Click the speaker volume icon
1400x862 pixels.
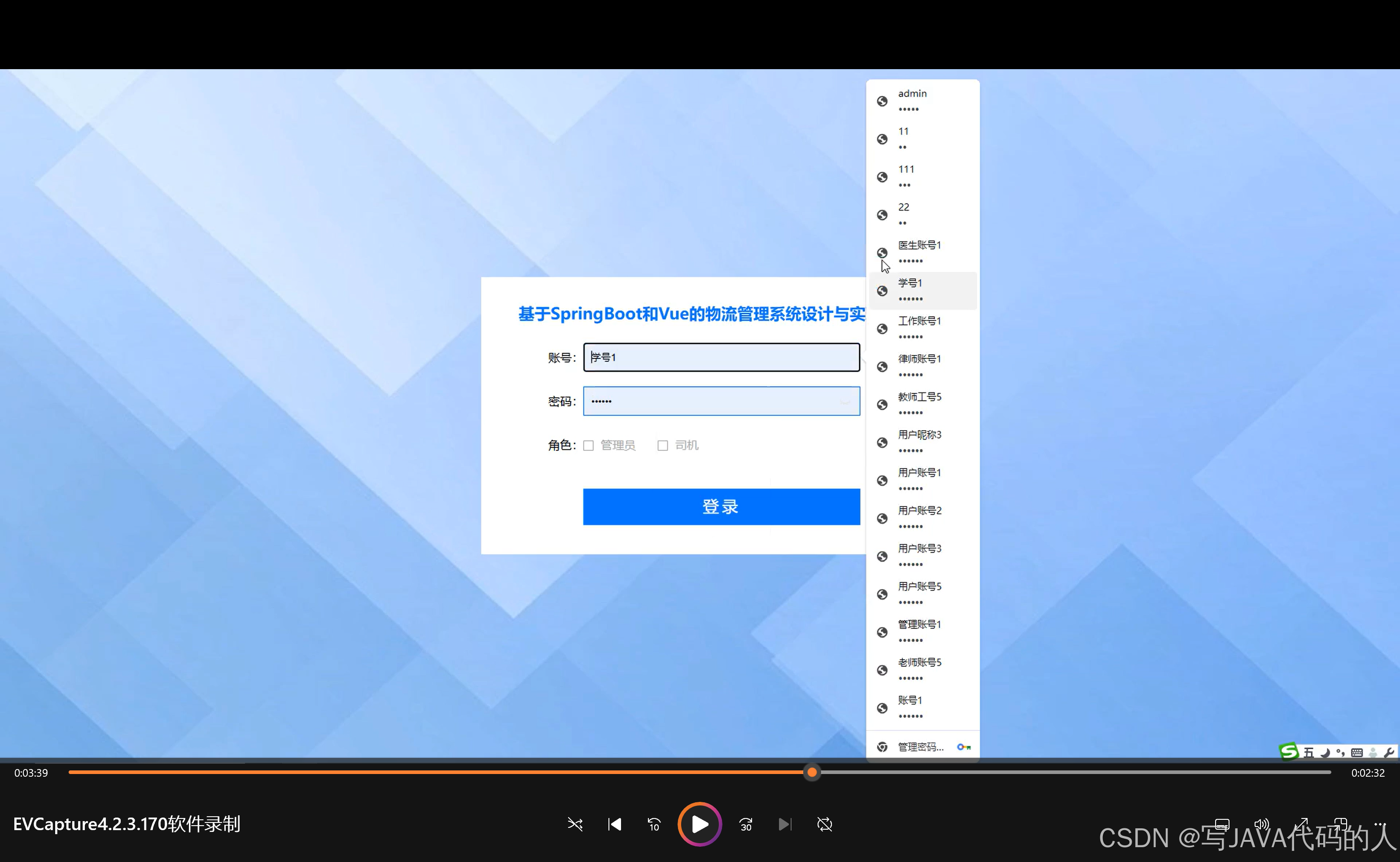(x=1261, y=824)
